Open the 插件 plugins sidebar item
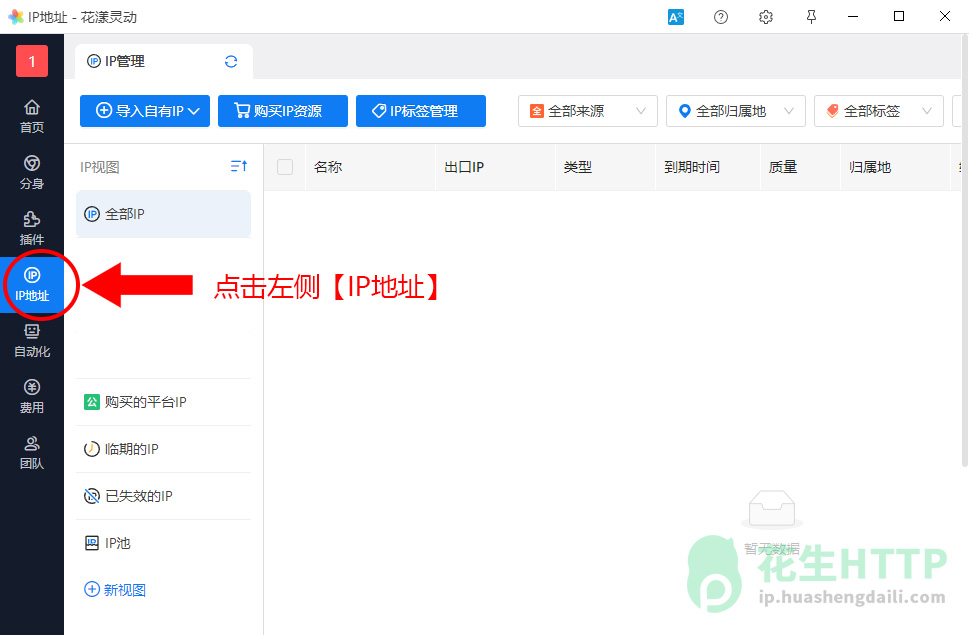The width and height of the screenshot is (969, 635). [x=32, y=229]
